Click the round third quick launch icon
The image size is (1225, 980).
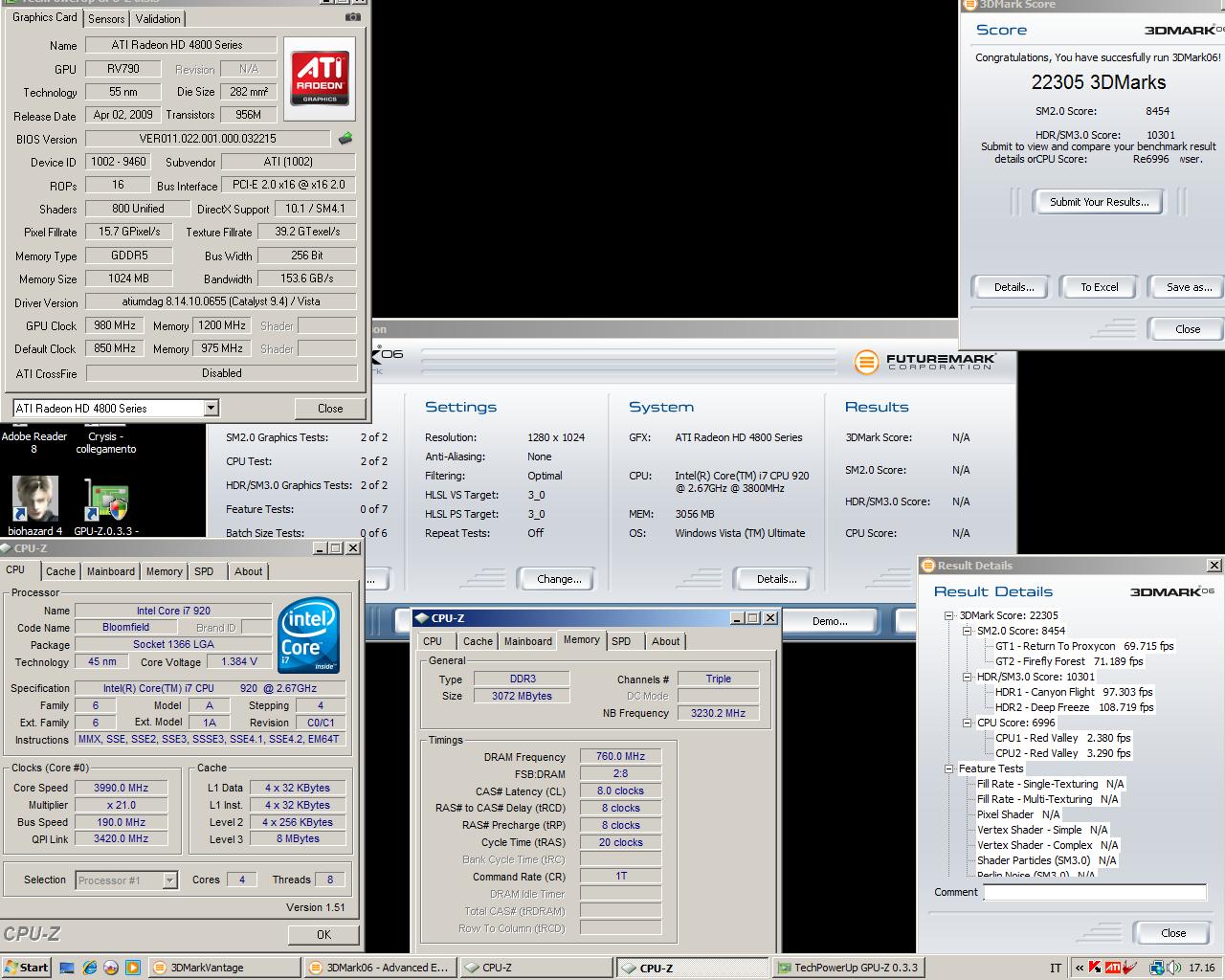(x=111, y=968)
